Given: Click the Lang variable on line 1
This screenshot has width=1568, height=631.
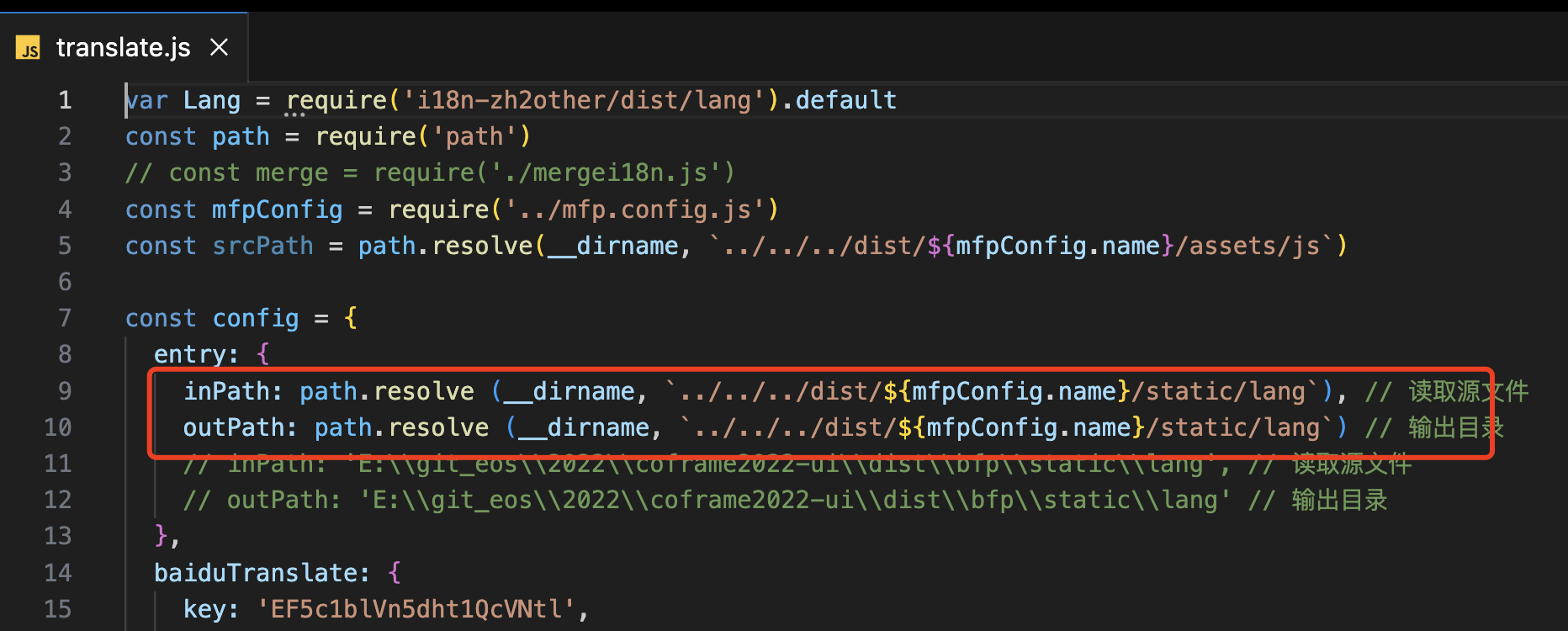Looking at the screenshot, I should point(211,100).
